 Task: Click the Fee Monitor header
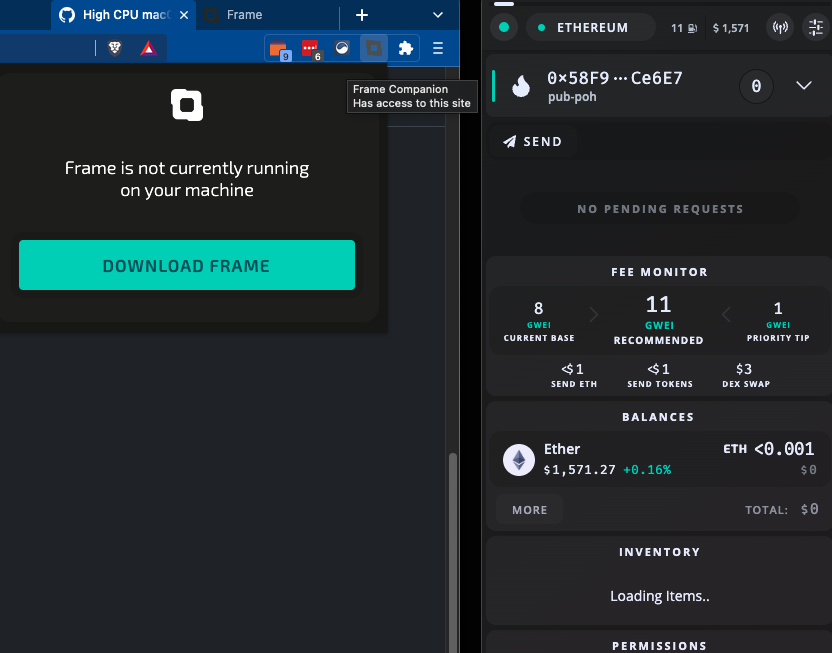(660, 272)
